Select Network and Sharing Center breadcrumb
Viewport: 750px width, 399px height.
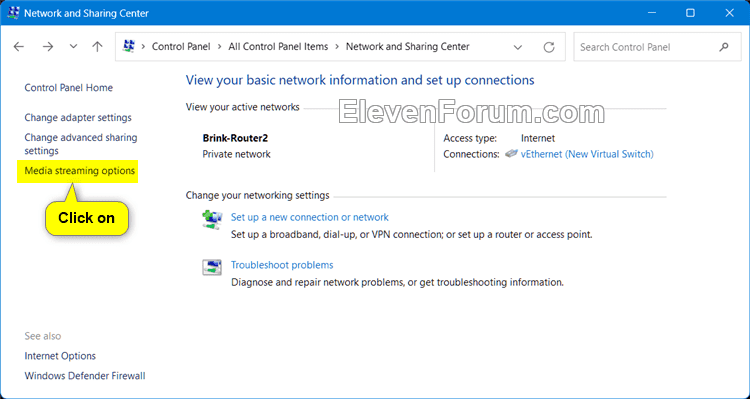coord(408,46)
